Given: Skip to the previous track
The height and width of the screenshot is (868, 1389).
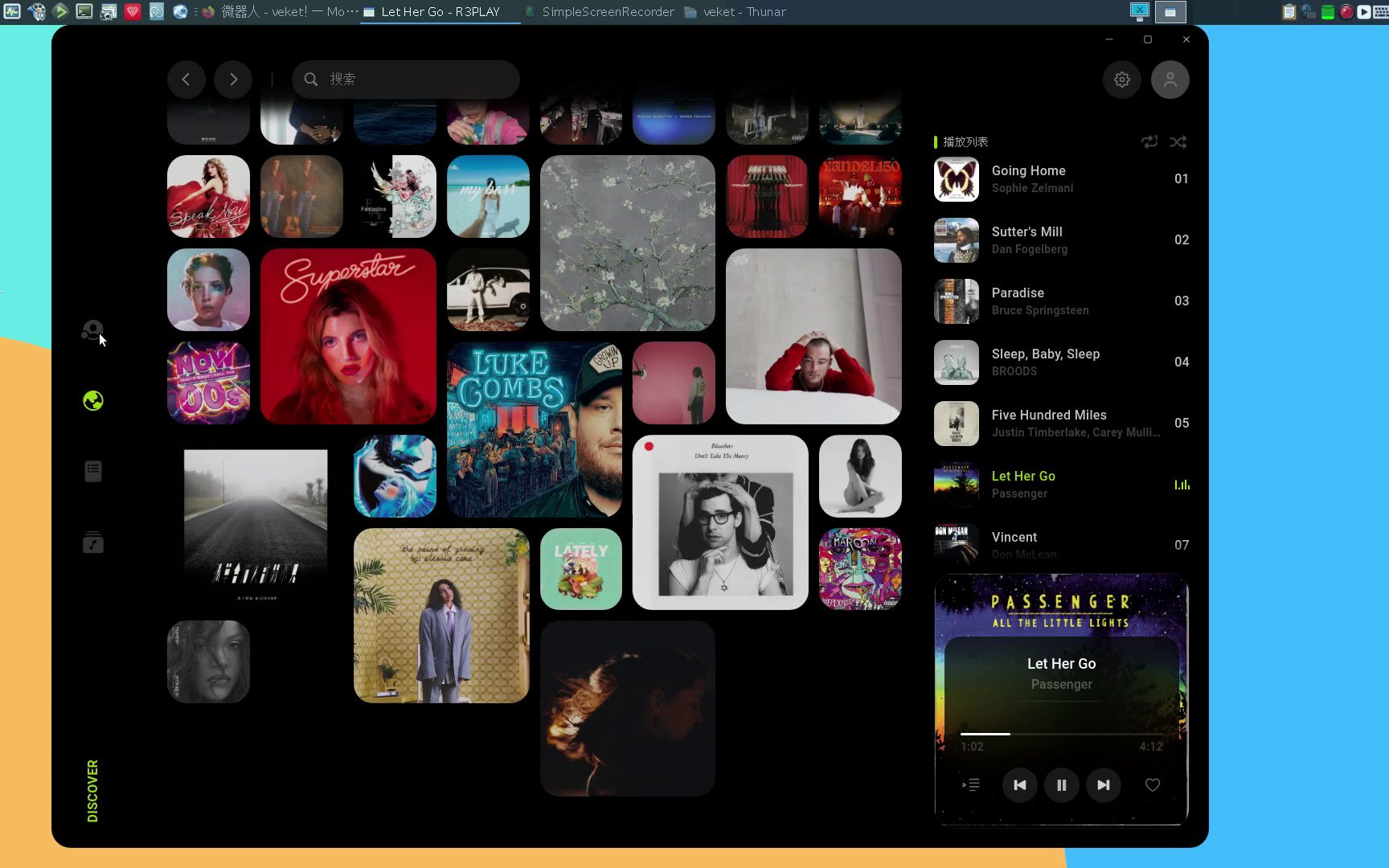Looking at the screenshot, I should pyautogui.click(x=1019, y=785).
